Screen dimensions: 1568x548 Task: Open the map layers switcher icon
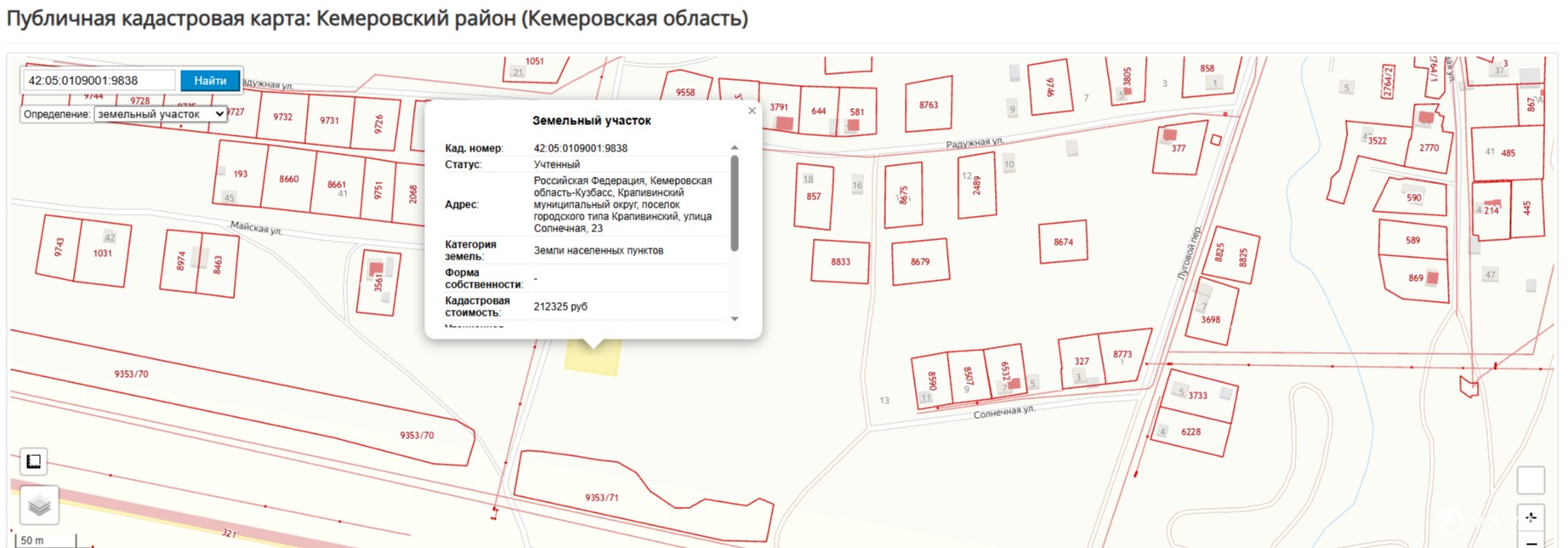pyautogui.click(x=39, y=506)
